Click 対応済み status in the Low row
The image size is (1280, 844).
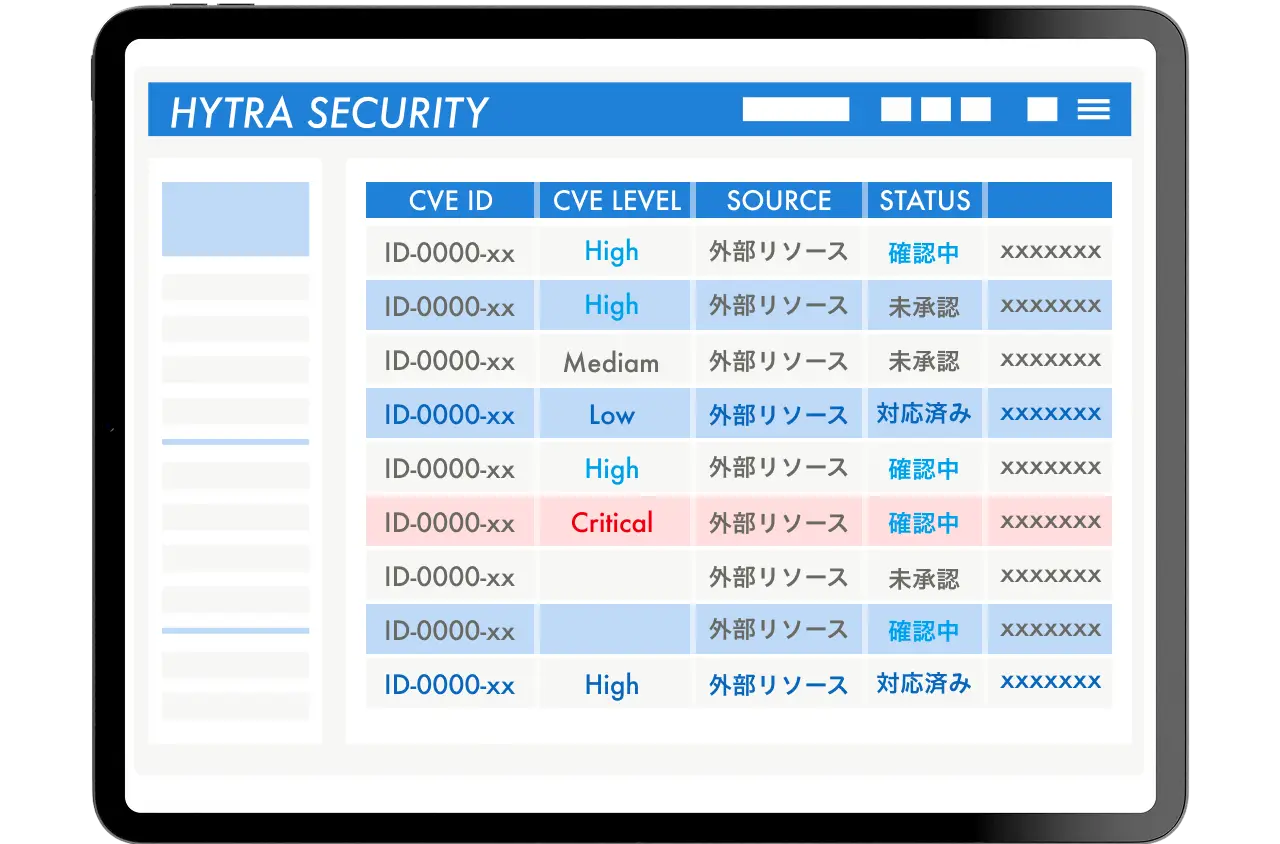click(x=924, y=414)
